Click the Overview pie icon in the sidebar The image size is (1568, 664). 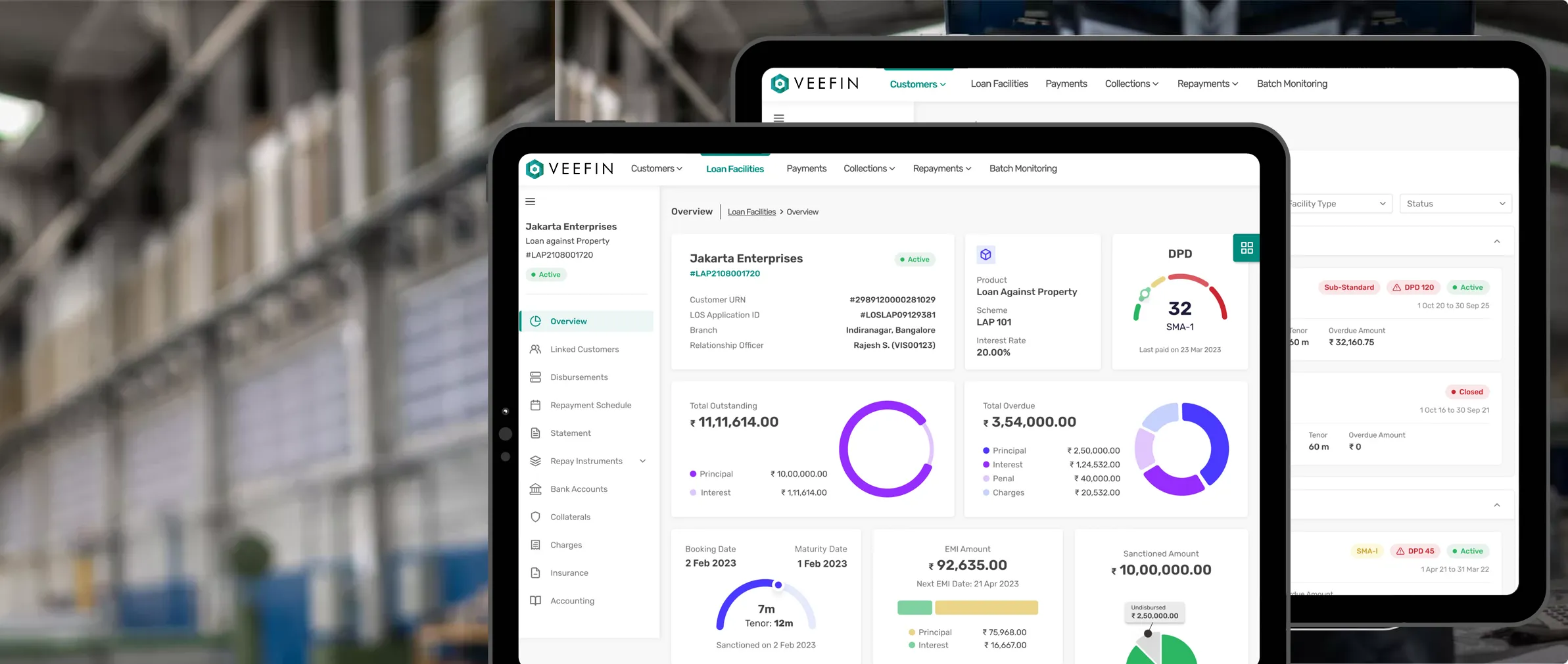click(536, 321)
